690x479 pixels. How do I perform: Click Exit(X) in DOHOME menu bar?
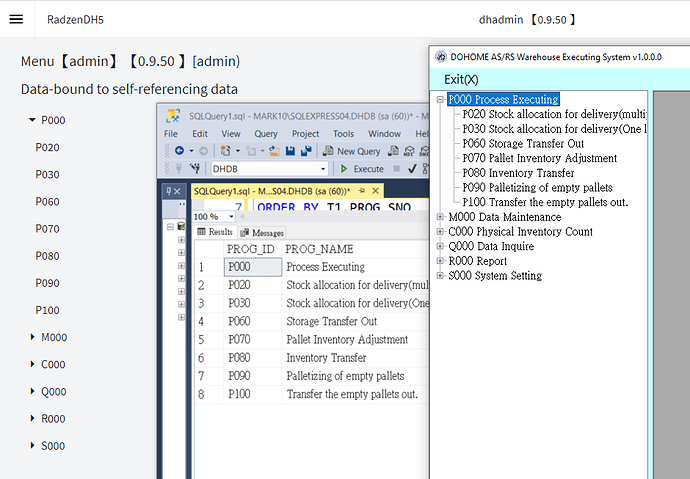[461, 80]
